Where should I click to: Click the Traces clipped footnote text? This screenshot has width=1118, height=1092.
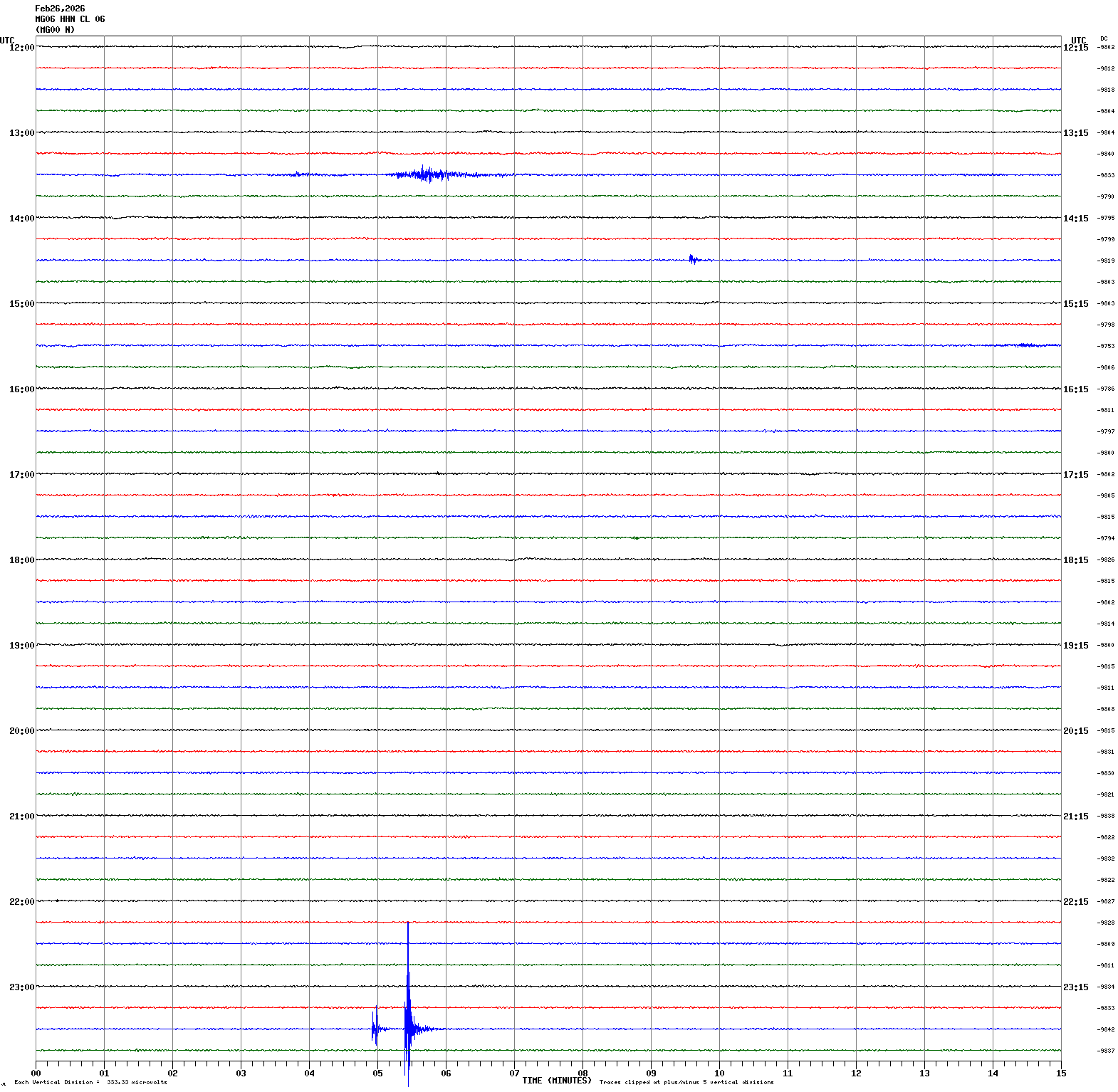[686, 1083]
